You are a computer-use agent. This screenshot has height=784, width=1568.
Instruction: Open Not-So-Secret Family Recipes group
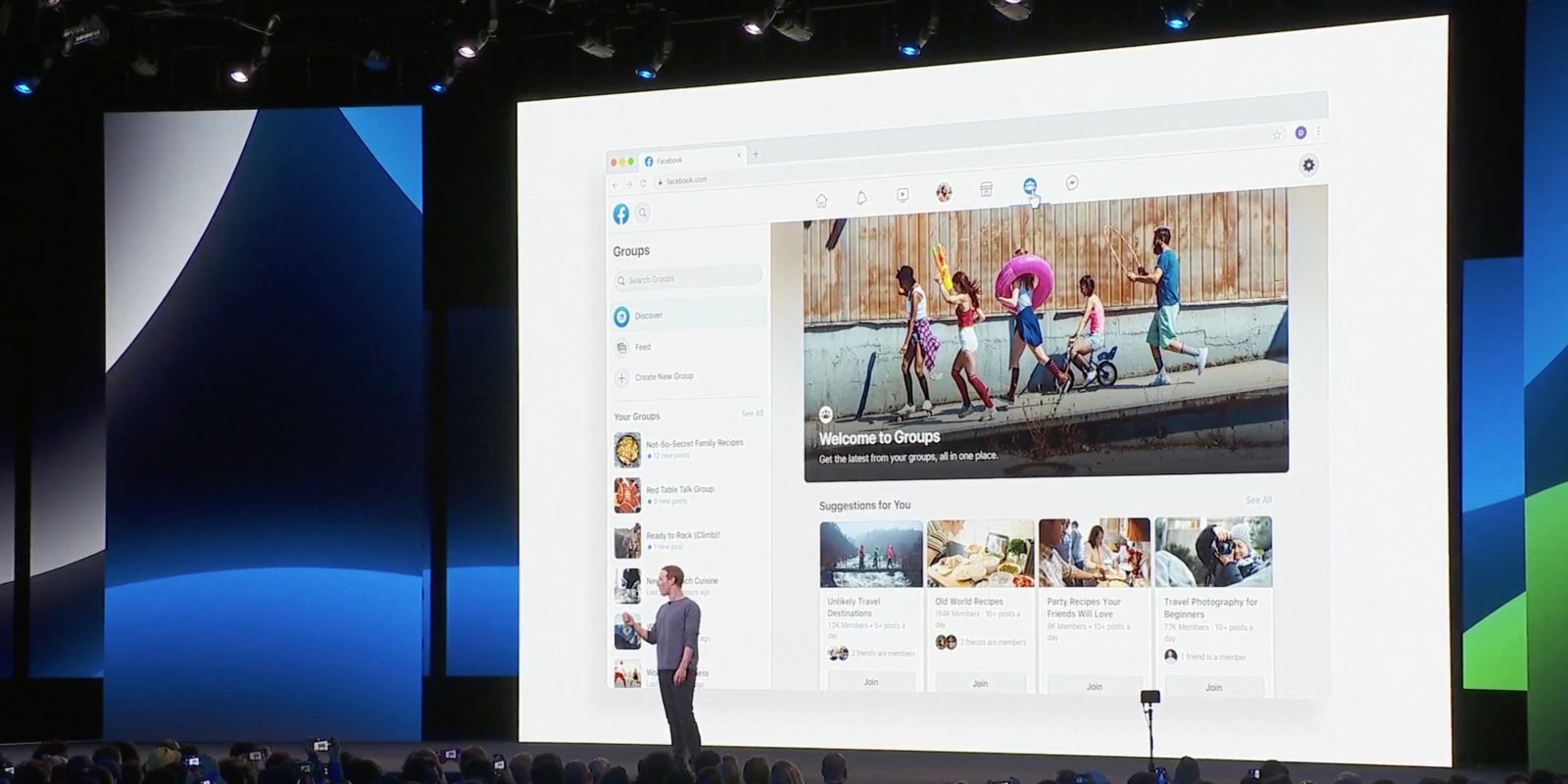coord(693,444)
